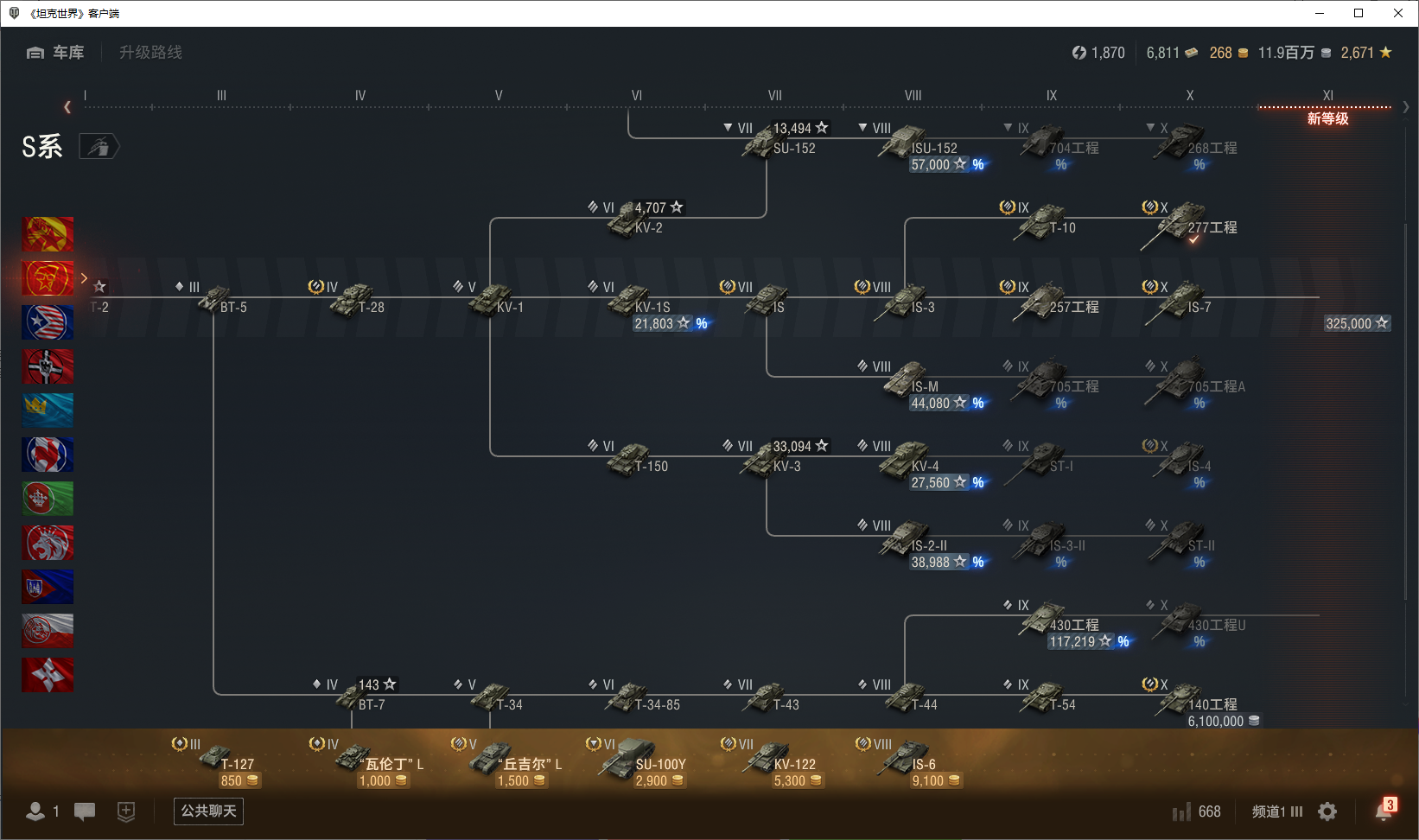The height and width of the screenshot is (840, 1419).
Task: Select the Swedish nation flag
Action: [x=48, y=410]
